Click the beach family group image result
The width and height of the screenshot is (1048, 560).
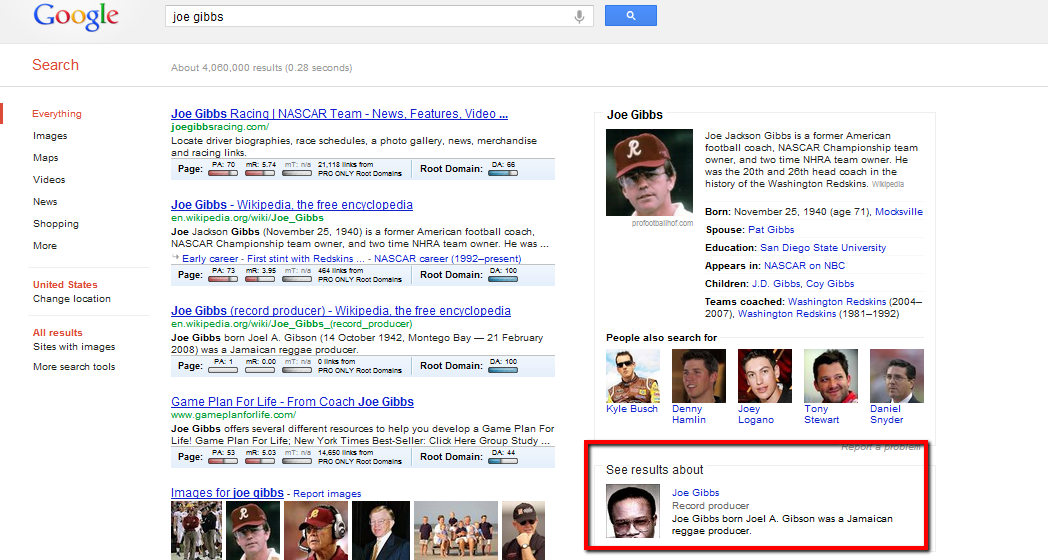point(456,531)
